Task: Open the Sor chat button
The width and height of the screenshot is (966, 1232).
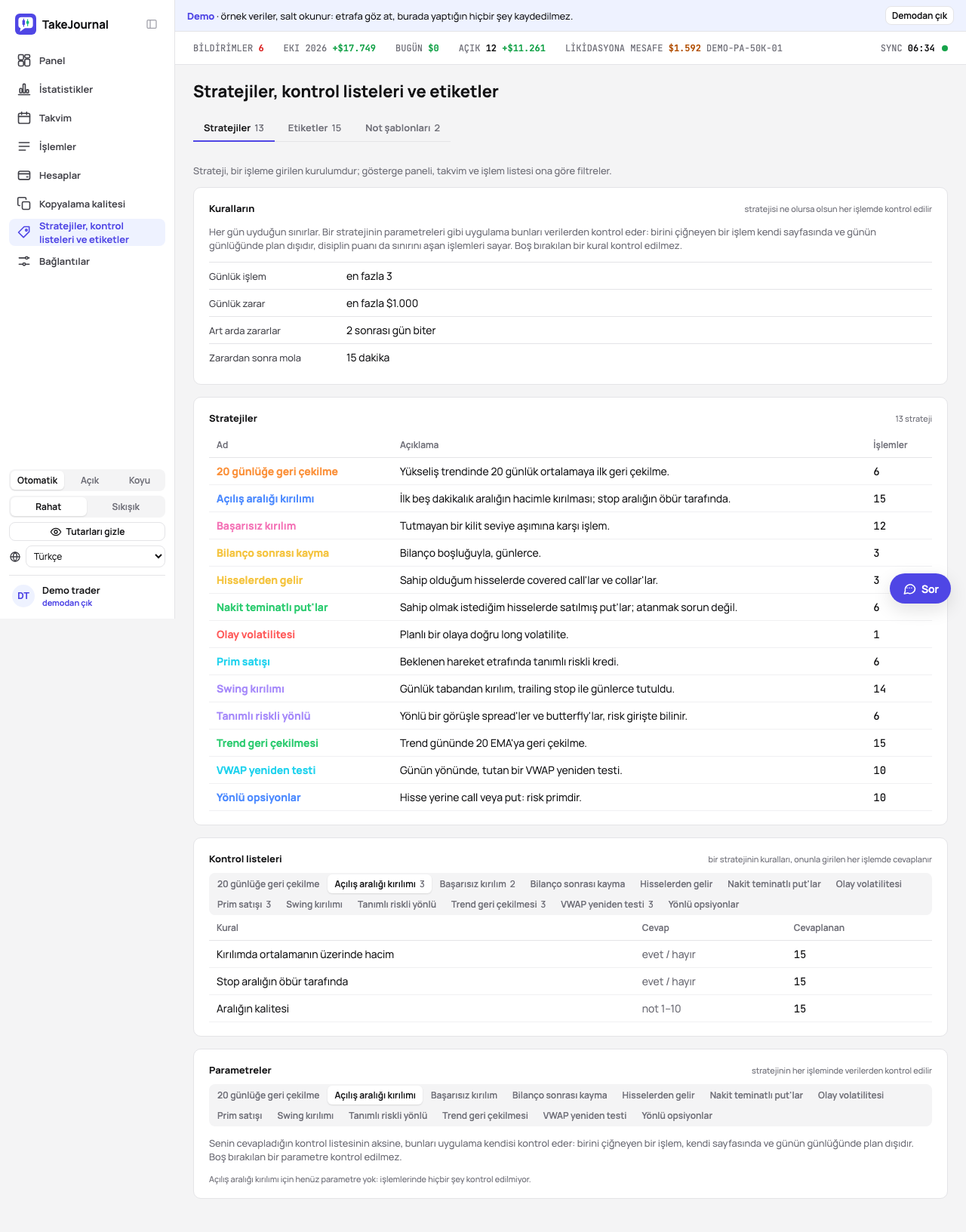Action: tap(920, 589)
